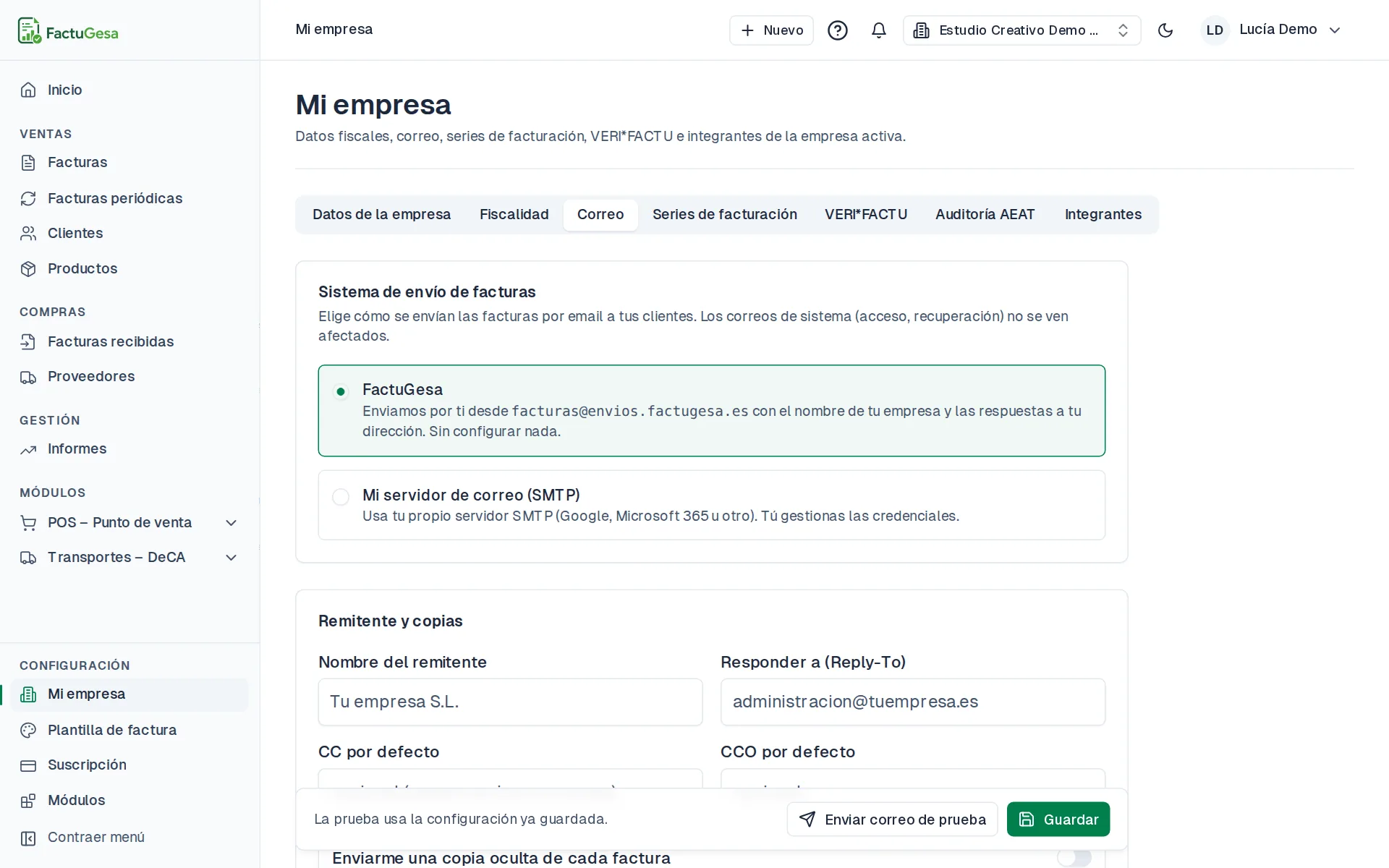Click the green Guardar button
Image resolution: width=1389 pixels, height=868 pixels.
[x=1058, y=819]
